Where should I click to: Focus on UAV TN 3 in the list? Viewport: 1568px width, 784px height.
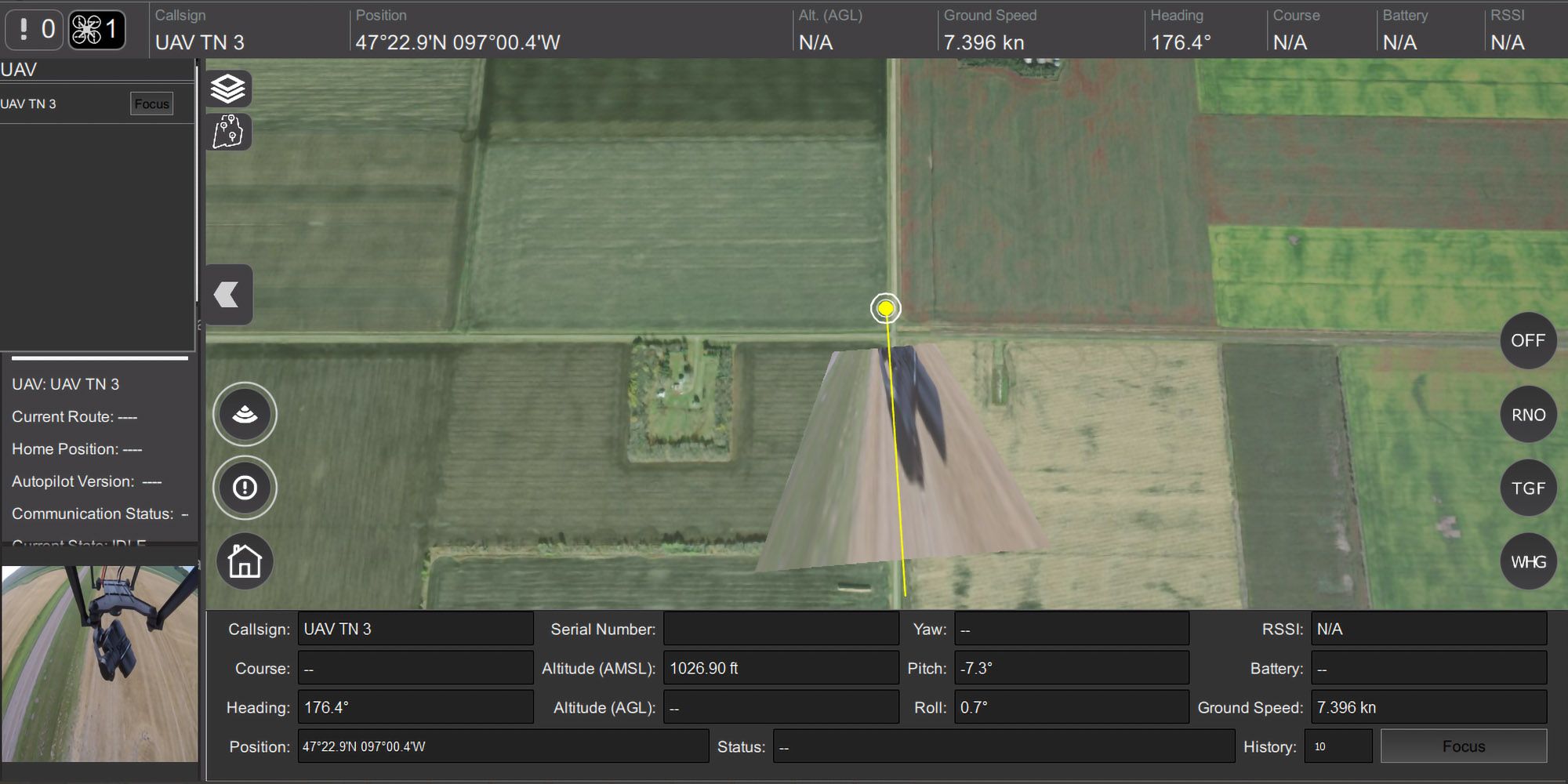pos(151,103)
